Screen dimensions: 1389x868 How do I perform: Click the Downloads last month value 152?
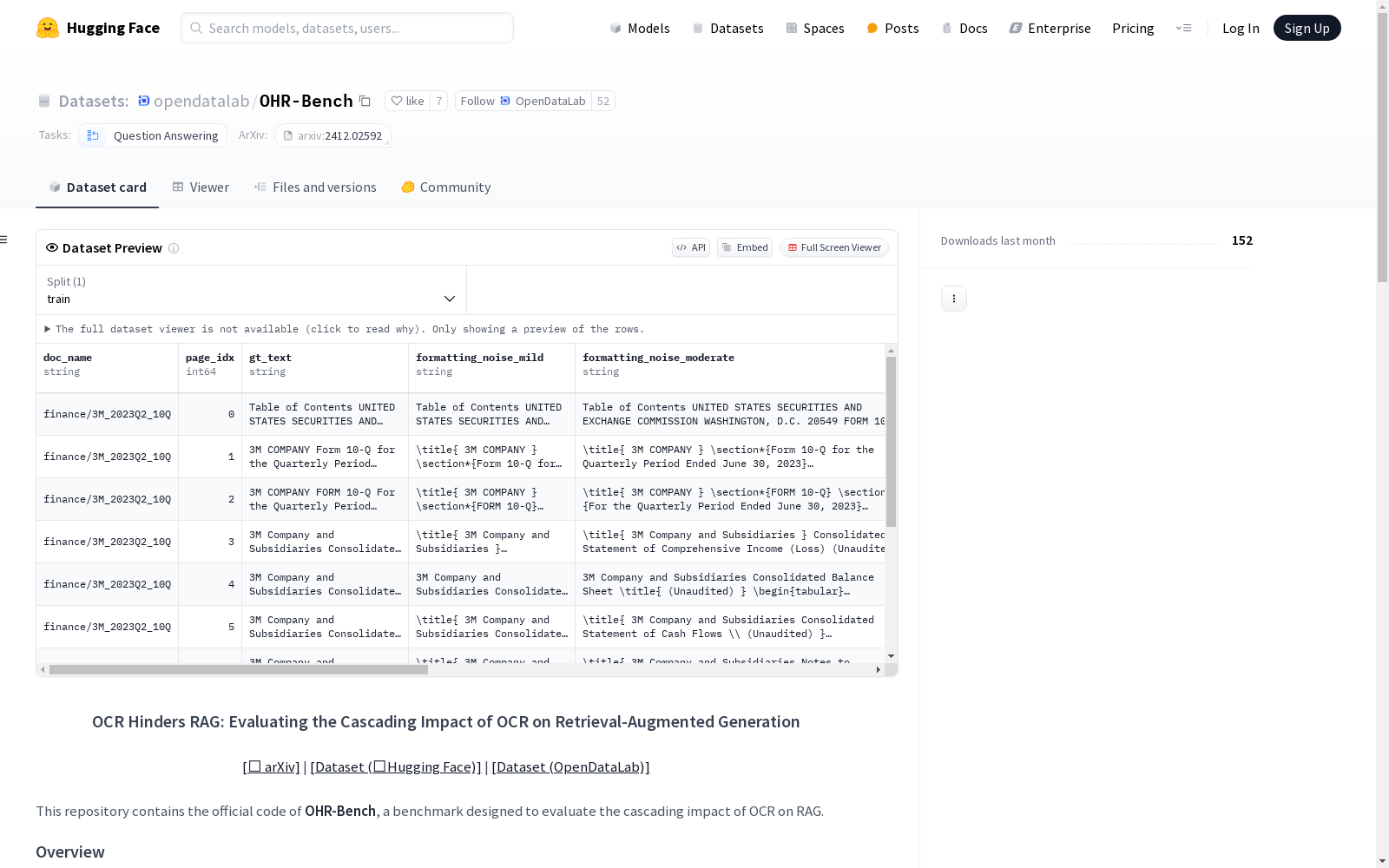click(1242, 240)
